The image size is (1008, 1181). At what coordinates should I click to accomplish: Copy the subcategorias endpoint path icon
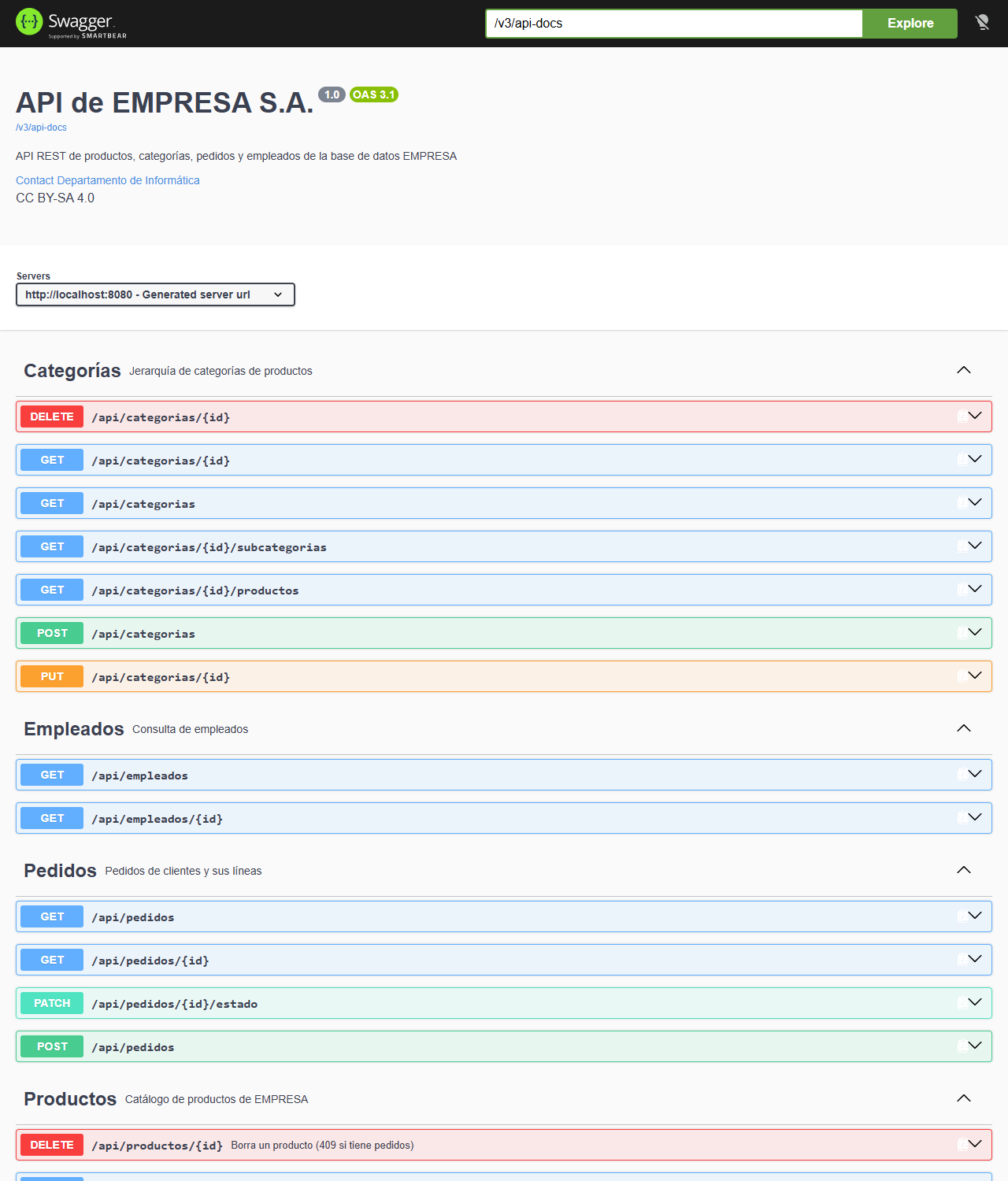pos(962,546)
